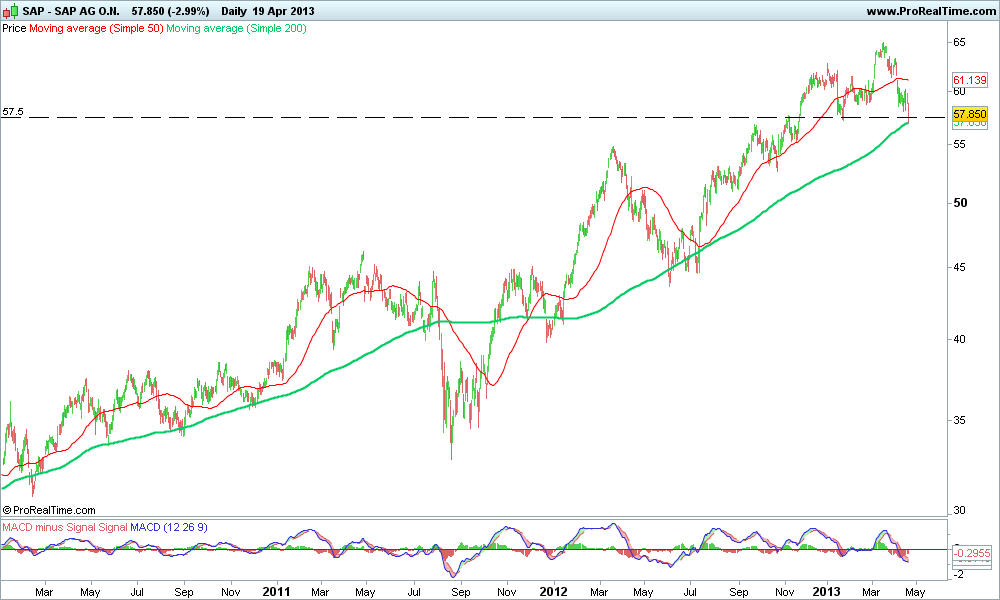
Task: Click the 57.5 horizontal line label
Action: pyautogui.click(x=13, y=112)
